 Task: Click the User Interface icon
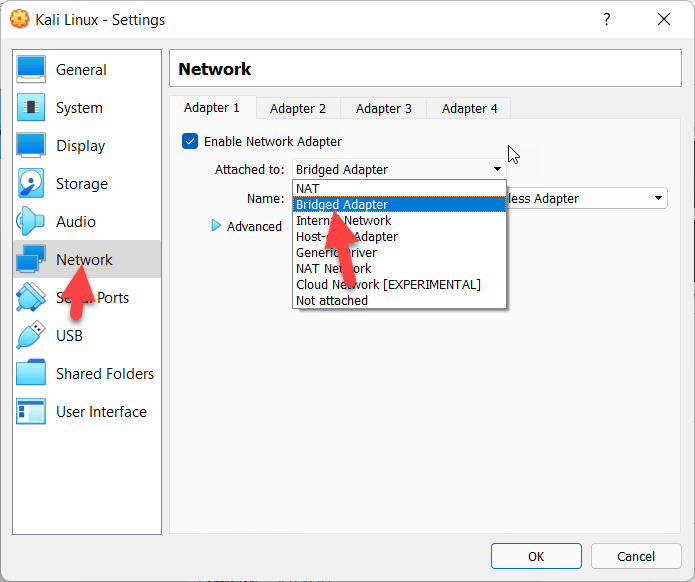pyautogui.click(x=31, y=411)
